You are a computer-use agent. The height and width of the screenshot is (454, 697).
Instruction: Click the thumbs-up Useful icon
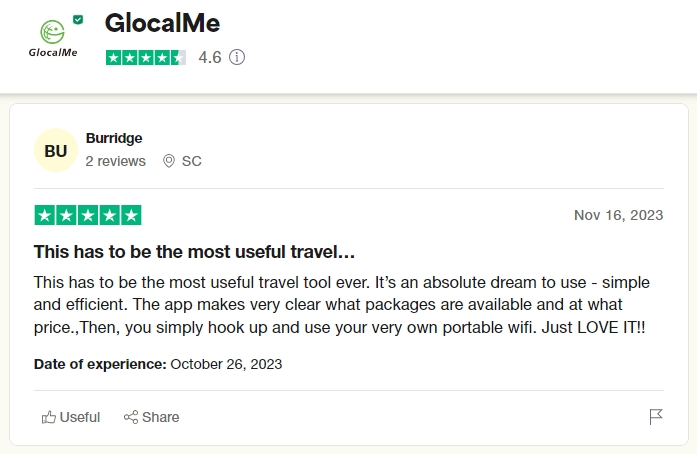[49, 417]
